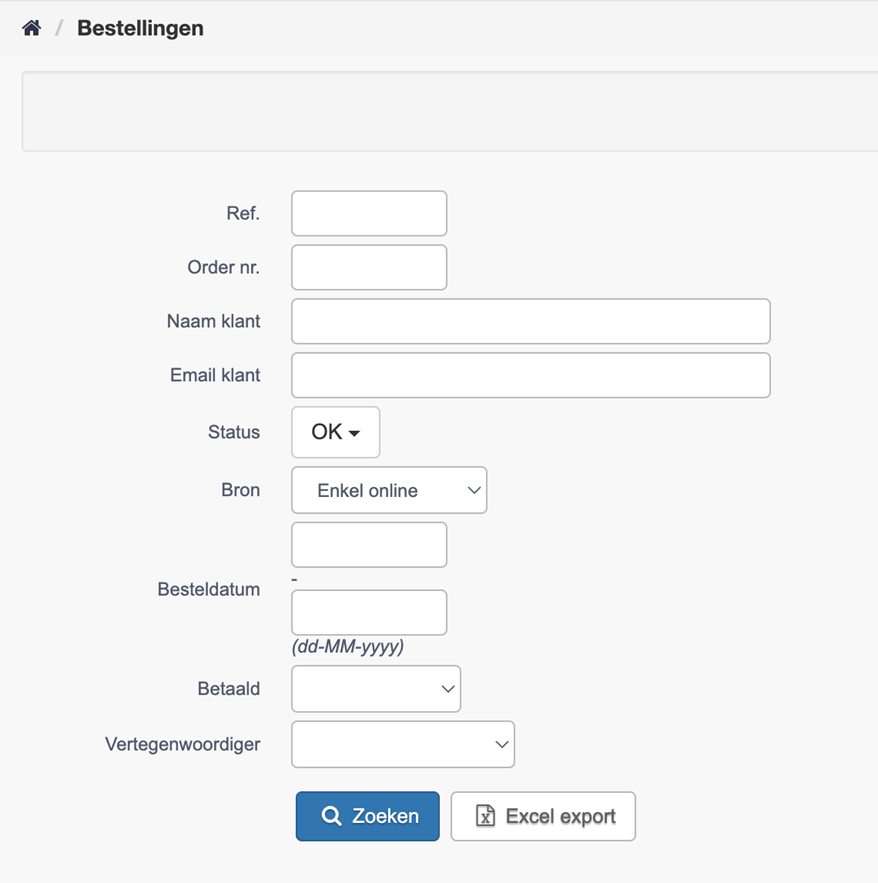878x883 pixels.
Task: Go to the home page icon
Action: pyautogui.click(x=32, y=28)
